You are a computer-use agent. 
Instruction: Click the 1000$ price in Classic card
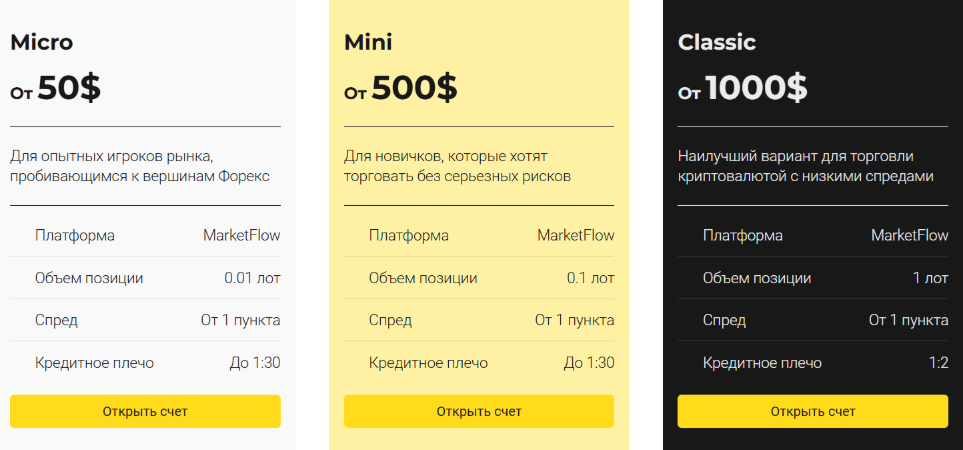click(756, 89)
